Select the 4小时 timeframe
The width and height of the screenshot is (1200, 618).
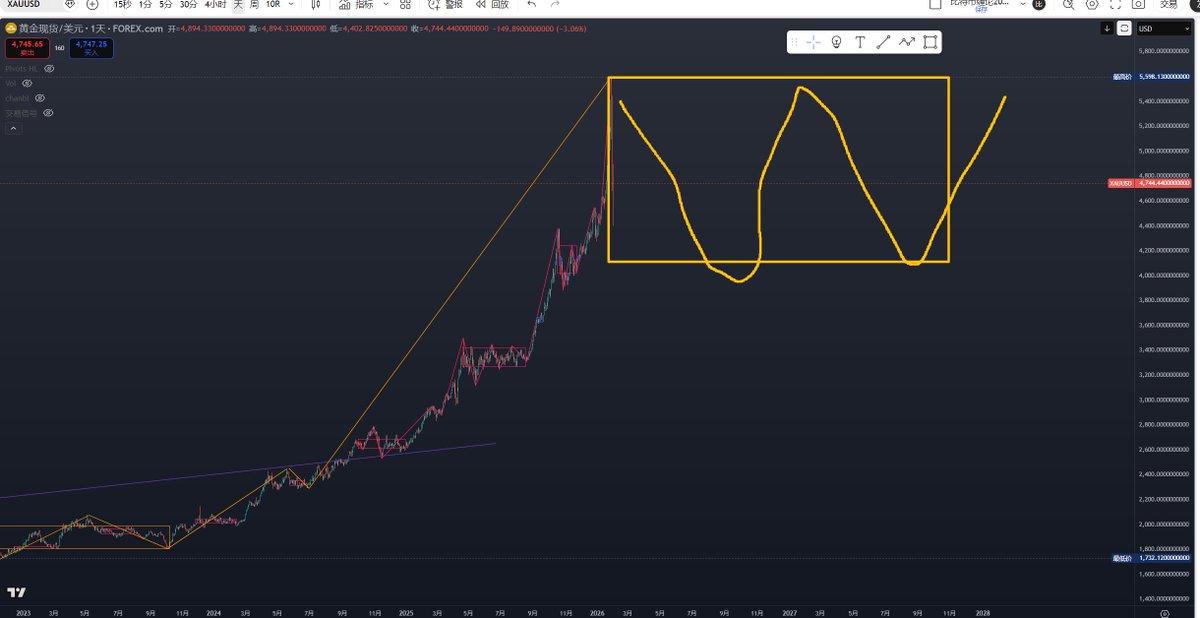pos(215,4)
